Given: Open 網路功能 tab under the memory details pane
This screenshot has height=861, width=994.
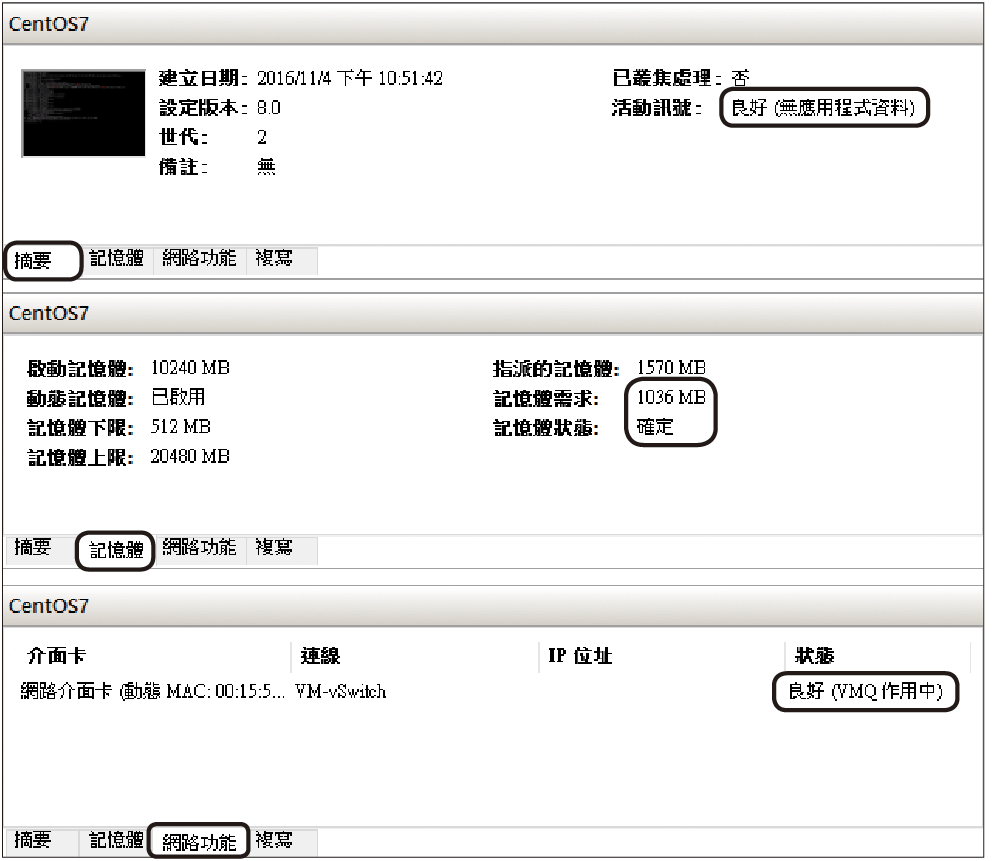Looking at the screenshot, I should 199,547.
